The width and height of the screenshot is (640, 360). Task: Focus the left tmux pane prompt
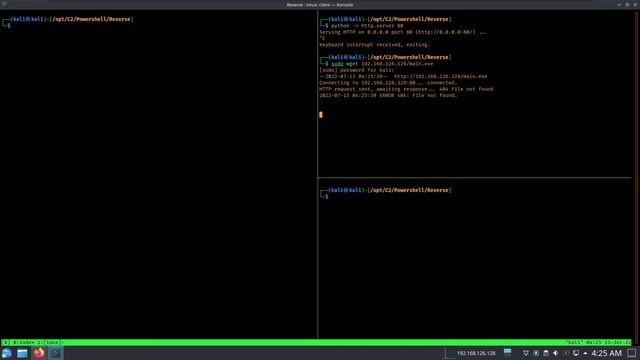click(x=67, y=22)
